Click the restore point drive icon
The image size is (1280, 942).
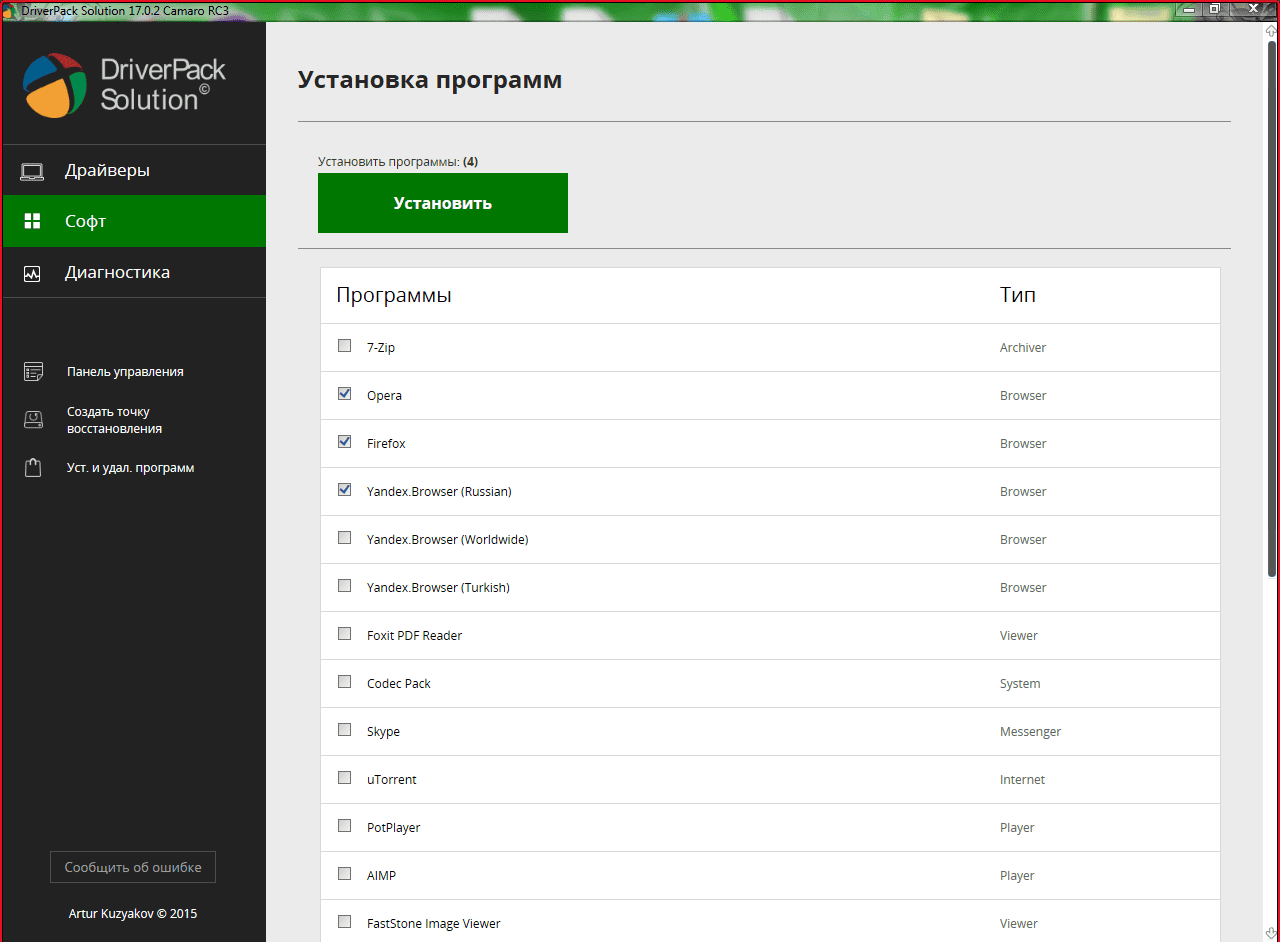pos(33,420)
